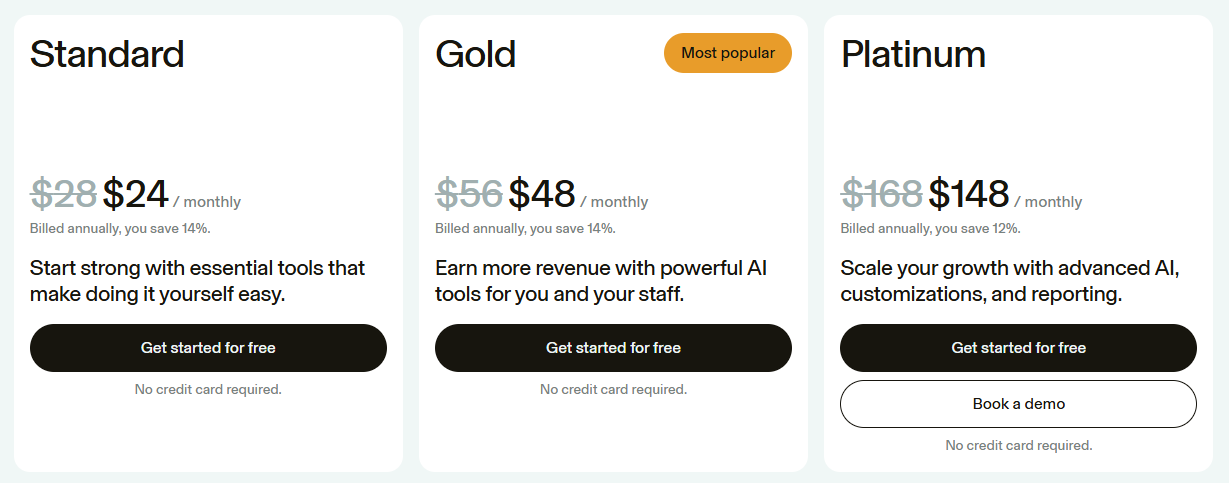The height and width of the screenshot is (483, 1229).
Task: Click the Gold plan title
Action: pyautogui.click(x=475, y=54)
